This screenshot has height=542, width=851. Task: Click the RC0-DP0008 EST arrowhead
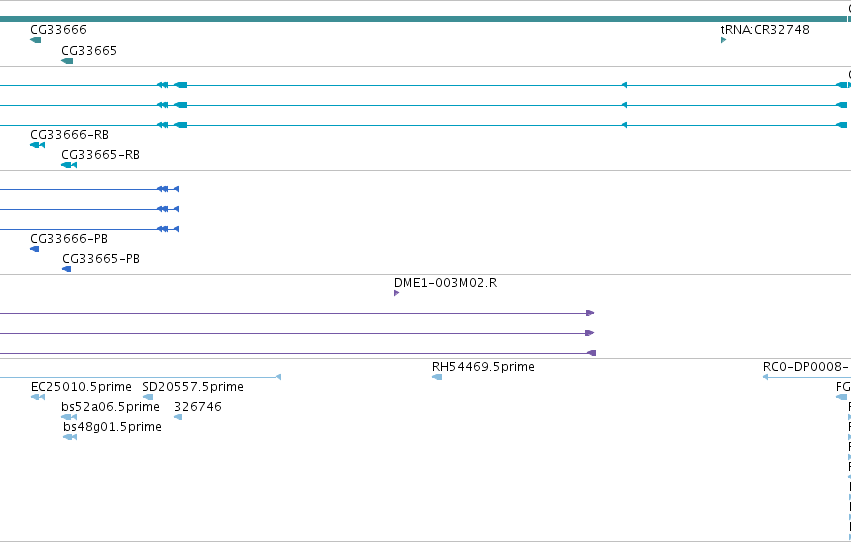[x=765, y=377]
